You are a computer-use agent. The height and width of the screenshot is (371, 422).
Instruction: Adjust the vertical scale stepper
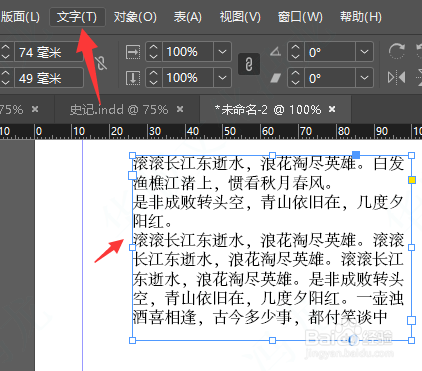coord(153,78)
